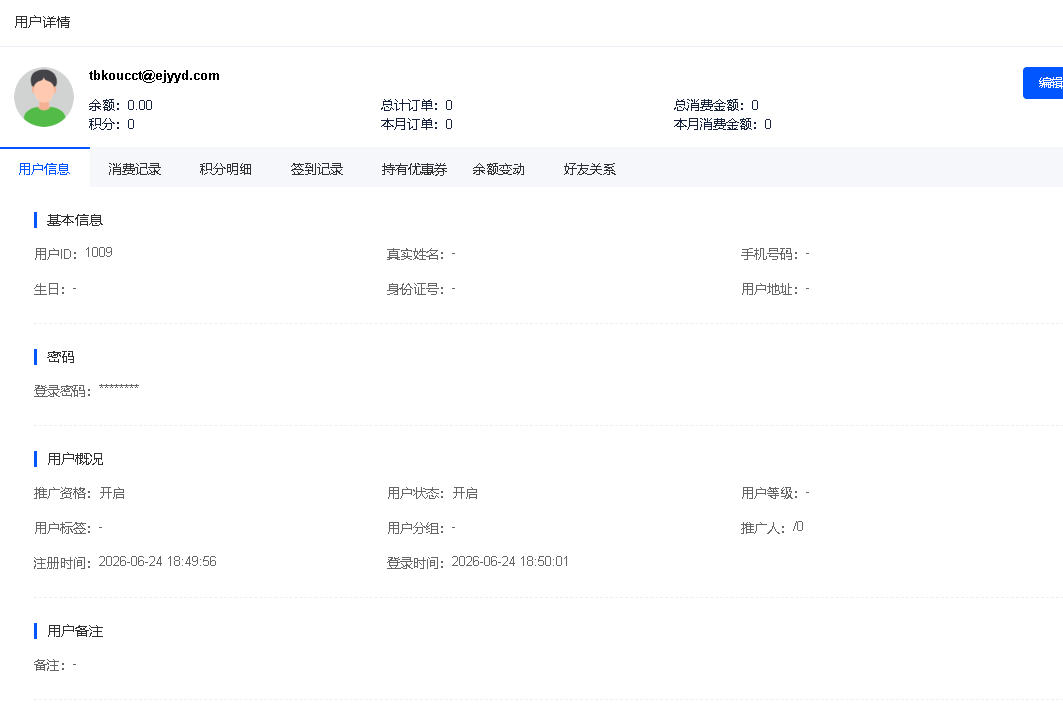Screen dimensions: 1063x710
Task: View the 持有优惠券 tab
Action: click(x=414, y=169)
